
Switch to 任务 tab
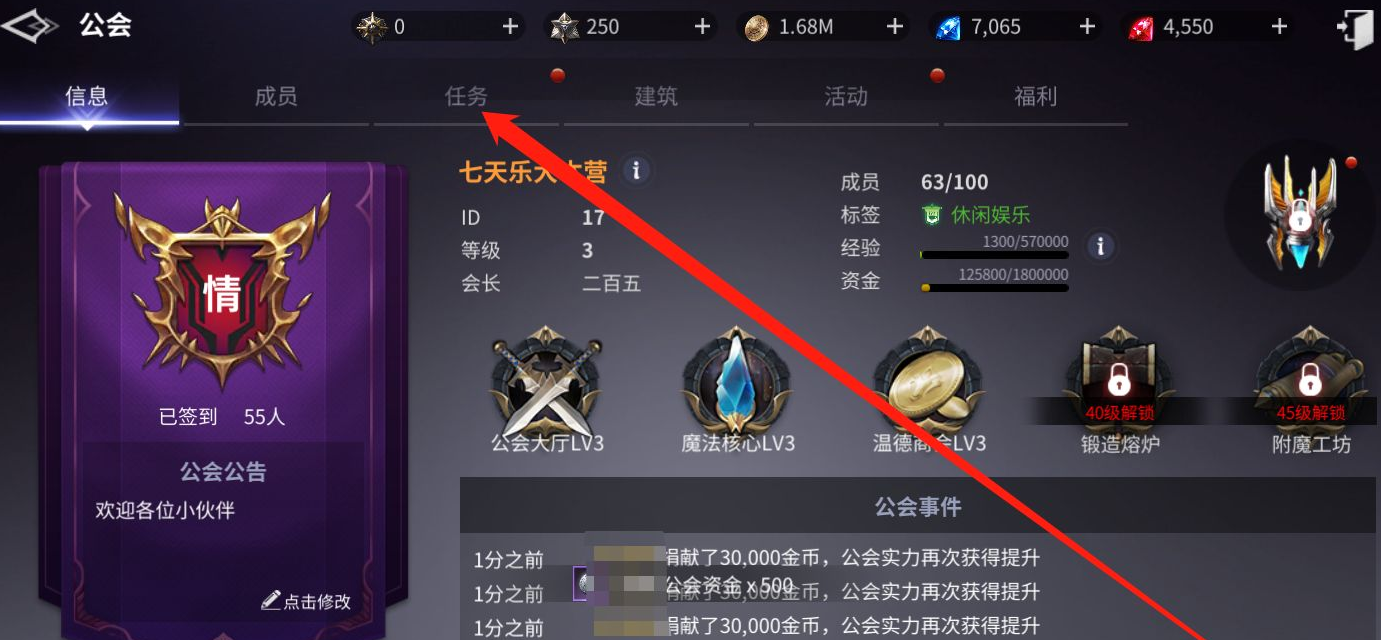click(466, 96)
